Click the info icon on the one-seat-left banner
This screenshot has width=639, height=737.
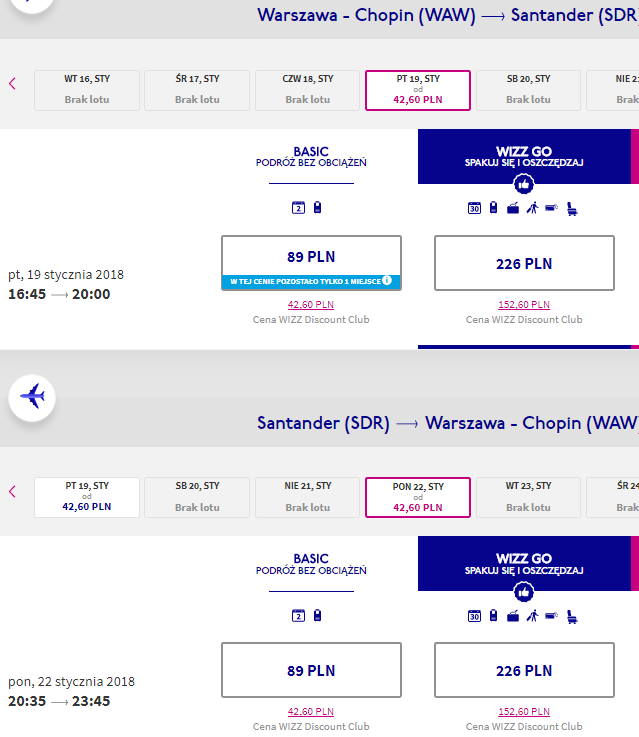point(387,280)
